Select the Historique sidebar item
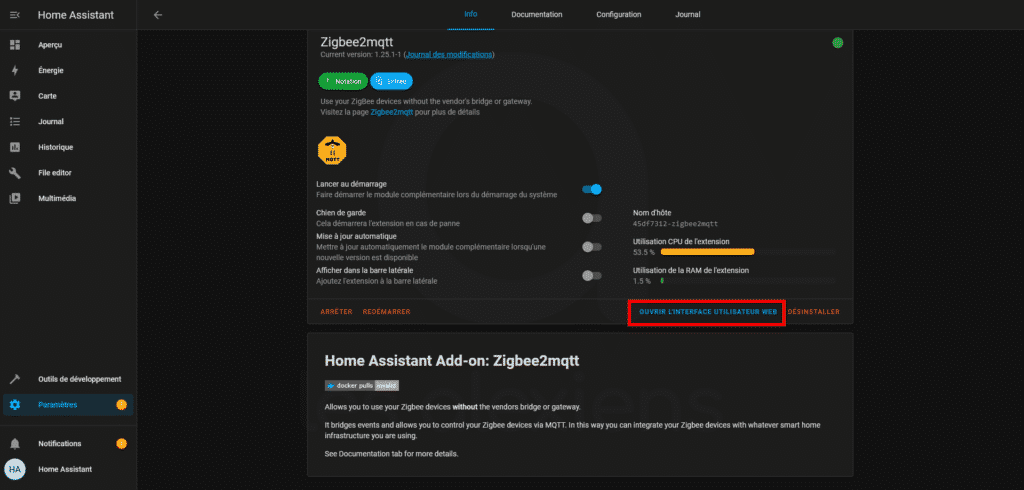This screenshot has height=490, width=1024. coord(69,147)
